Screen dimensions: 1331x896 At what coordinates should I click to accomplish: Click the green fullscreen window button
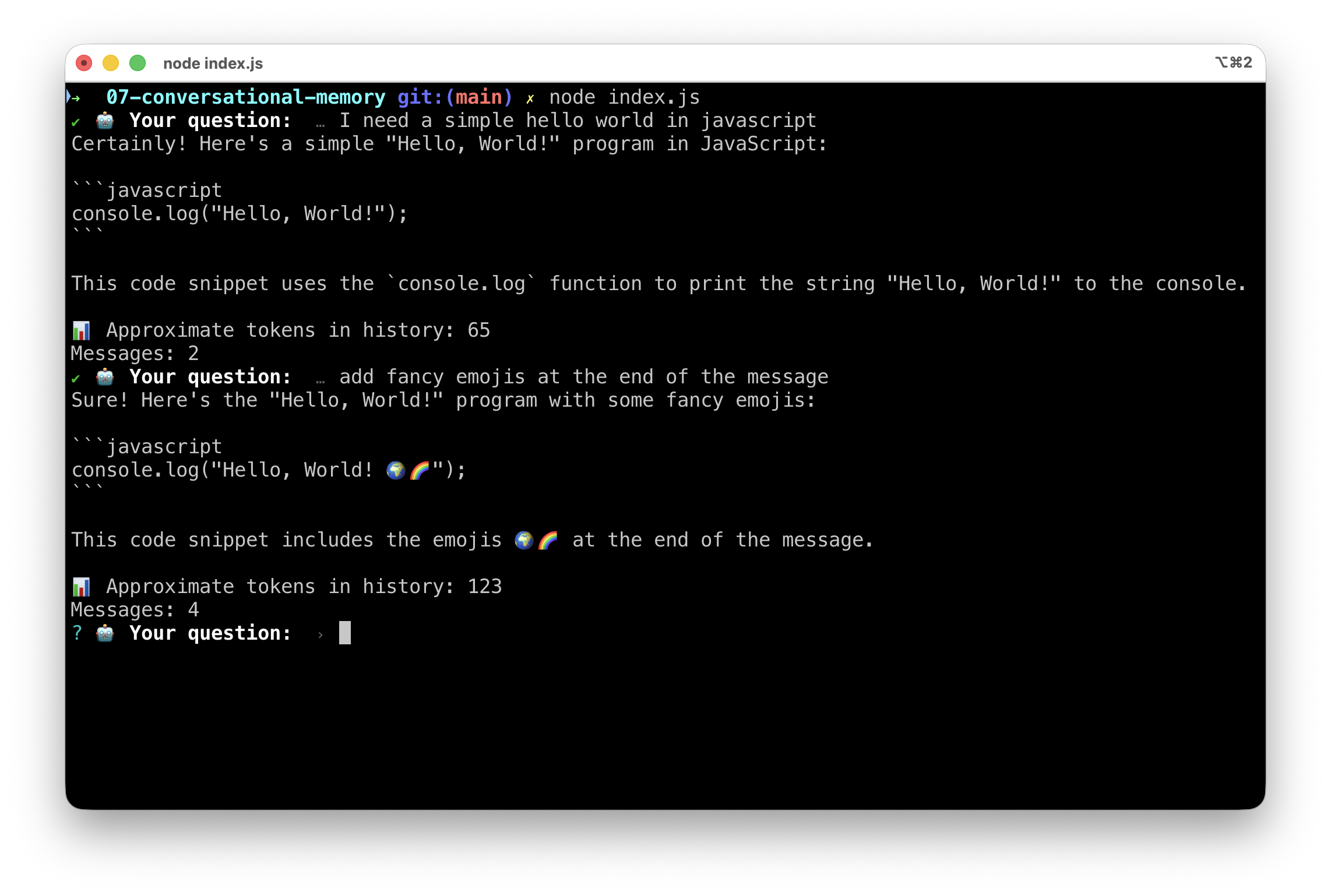click(138, 63)
